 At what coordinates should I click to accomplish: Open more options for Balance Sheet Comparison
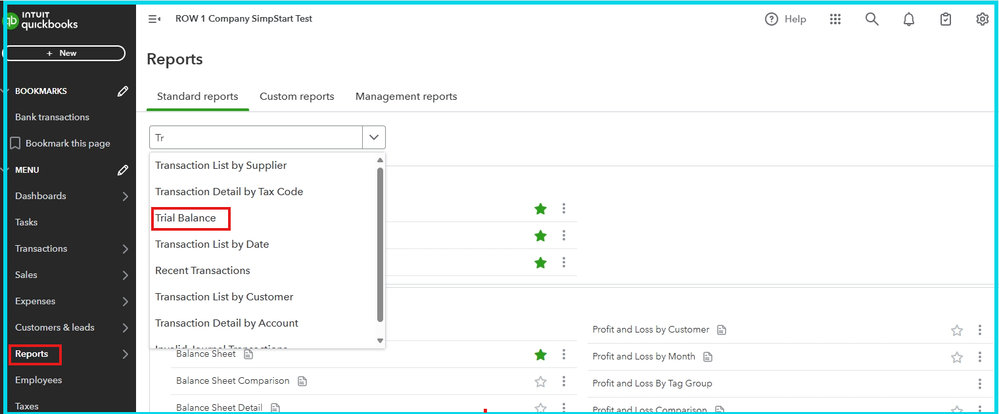[564, 381]
